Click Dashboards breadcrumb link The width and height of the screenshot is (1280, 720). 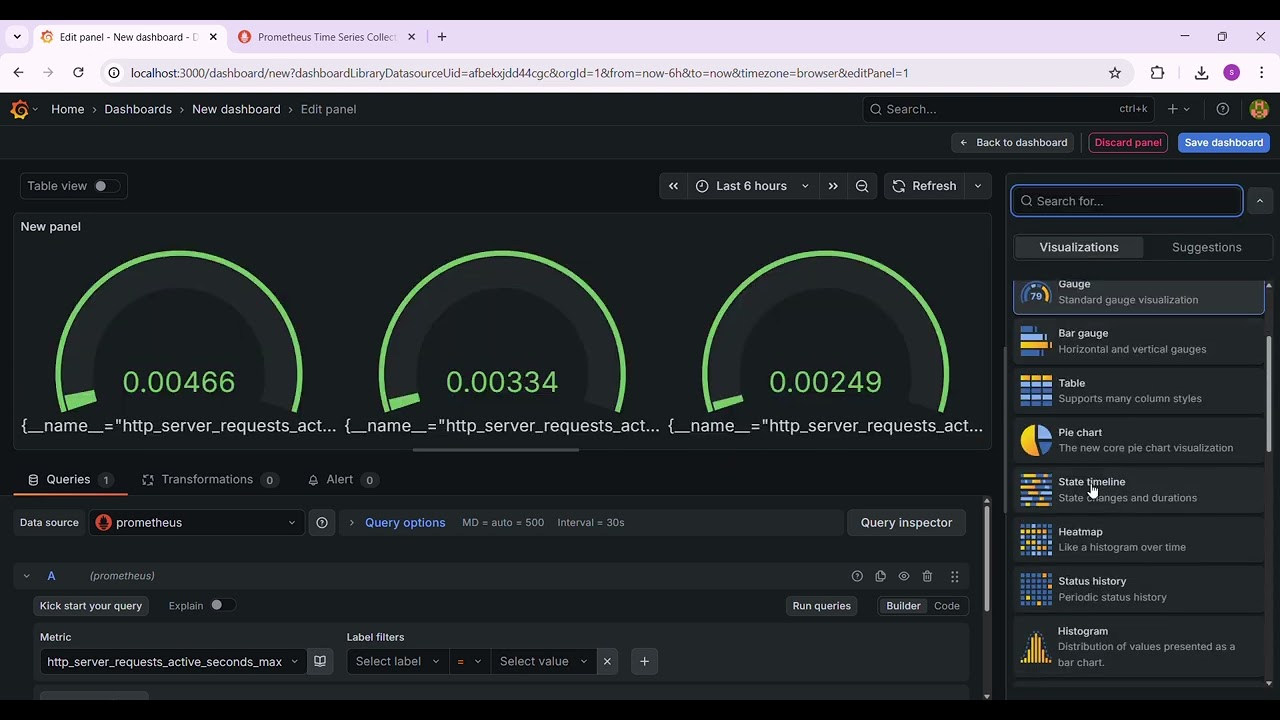[138, 109]
